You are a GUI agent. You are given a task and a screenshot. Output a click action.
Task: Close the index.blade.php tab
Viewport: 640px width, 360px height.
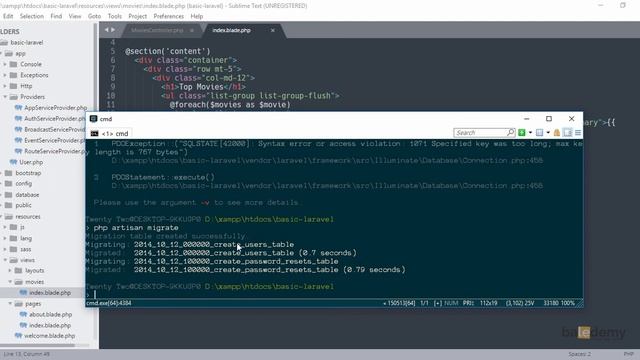tap(273, 30)
